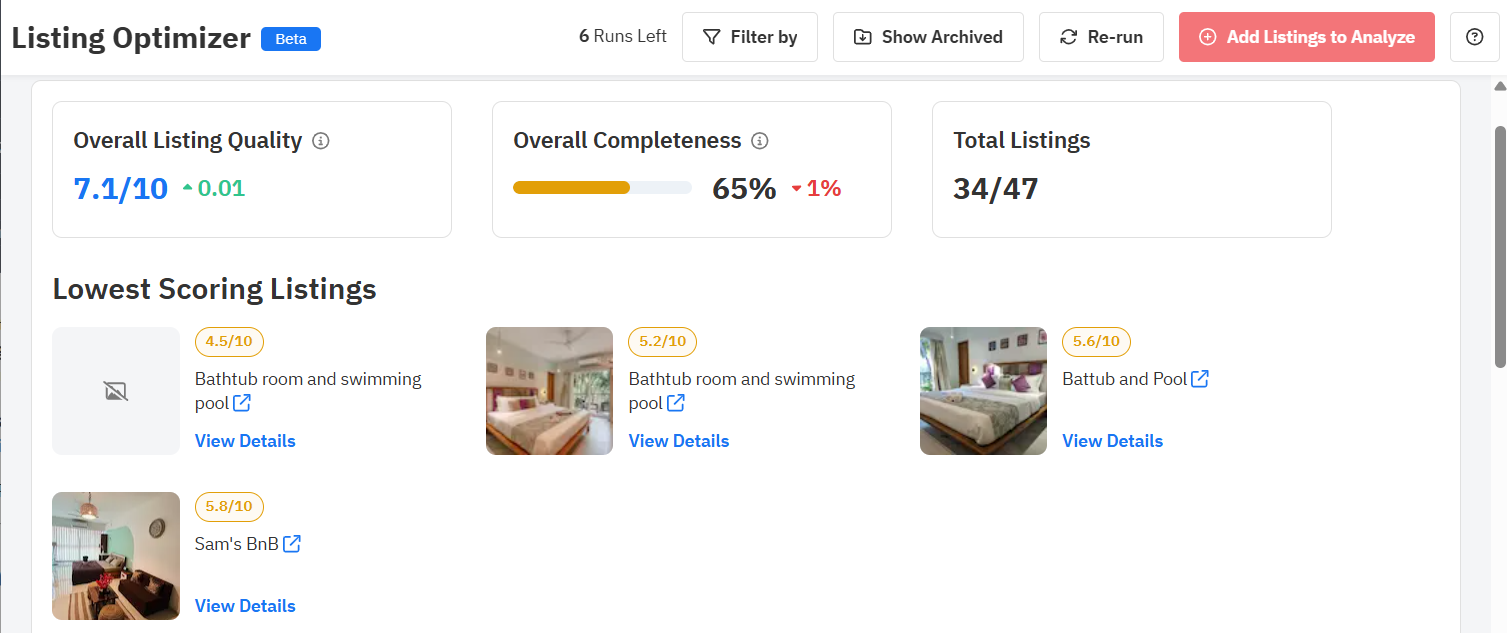This screenshot has width=1507, height=633.
Task: View Details for Sam's BnB
Action: [245, 606]
